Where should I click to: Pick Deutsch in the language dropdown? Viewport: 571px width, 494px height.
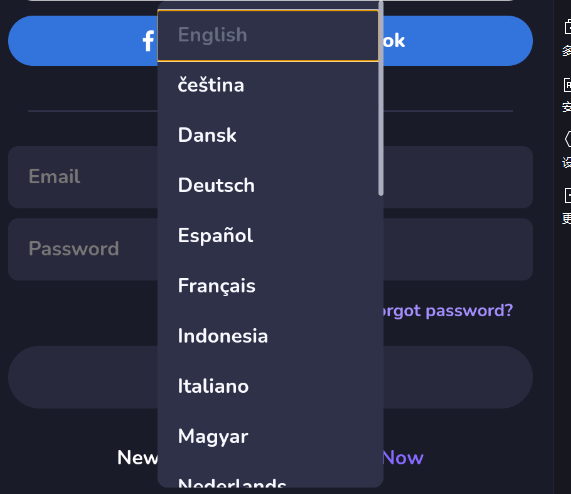pyautogui.click(x=268, y=185)
